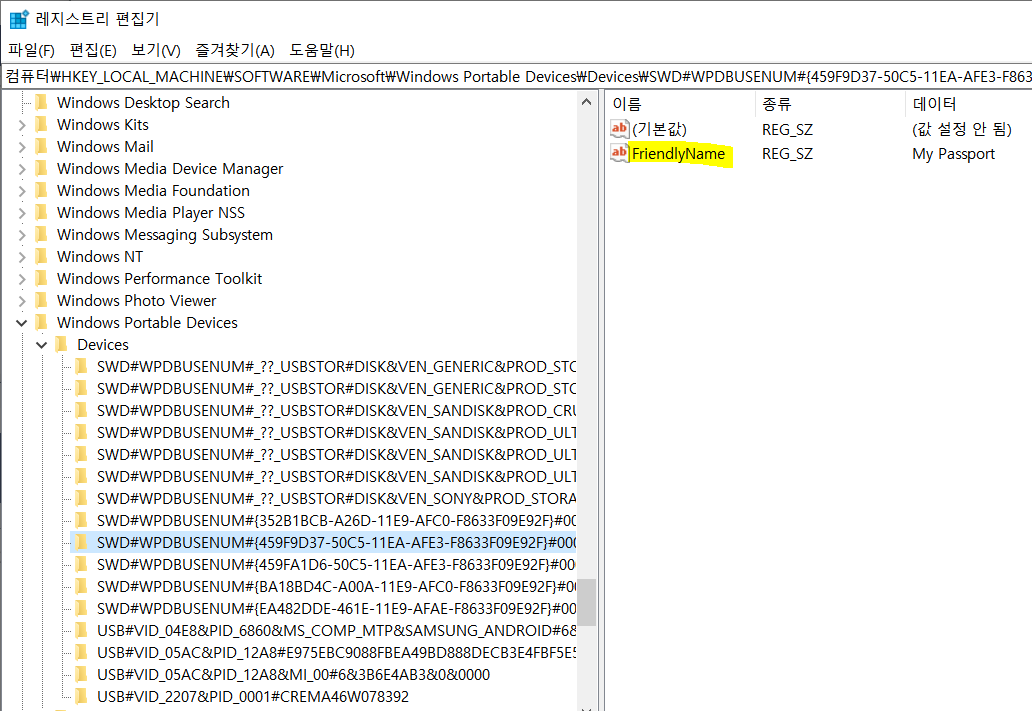Click the SONY&PROD_STORA key folder icon
1032x711 pixels.
tap(82, 498)
